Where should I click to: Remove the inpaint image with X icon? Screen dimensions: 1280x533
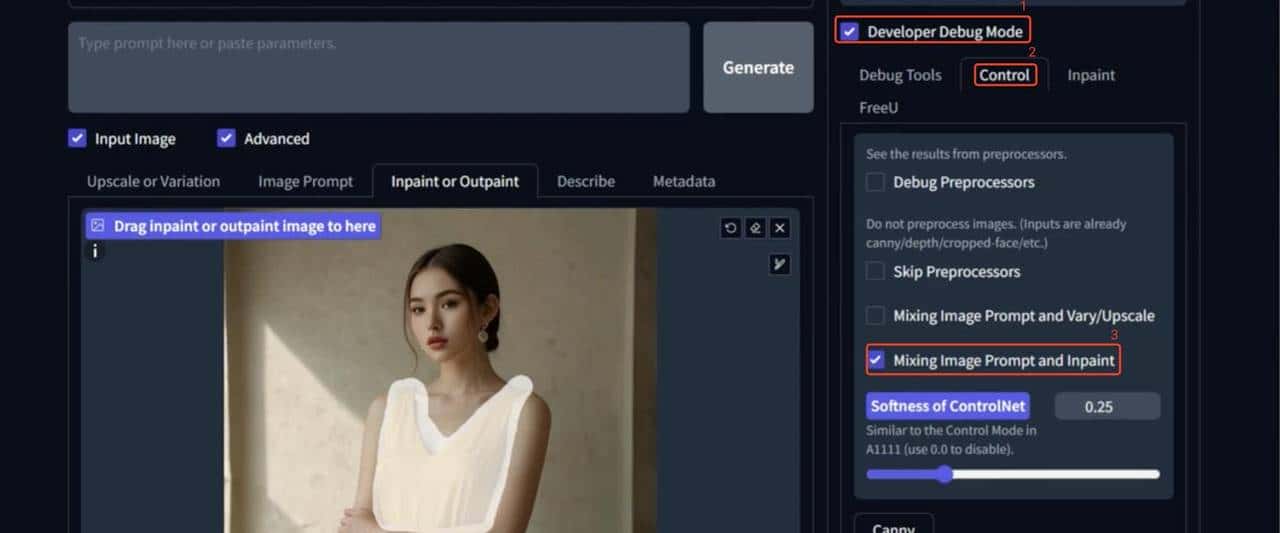[x=781, y=228]
